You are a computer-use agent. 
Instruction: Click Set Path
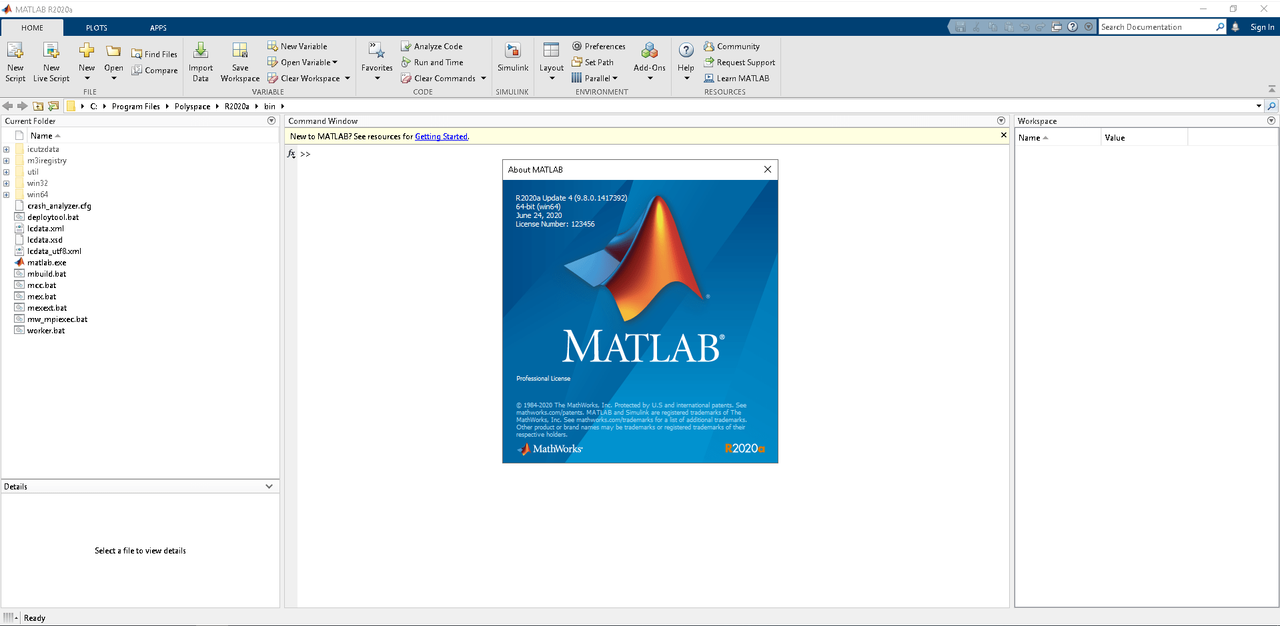(x=592, y=62)
